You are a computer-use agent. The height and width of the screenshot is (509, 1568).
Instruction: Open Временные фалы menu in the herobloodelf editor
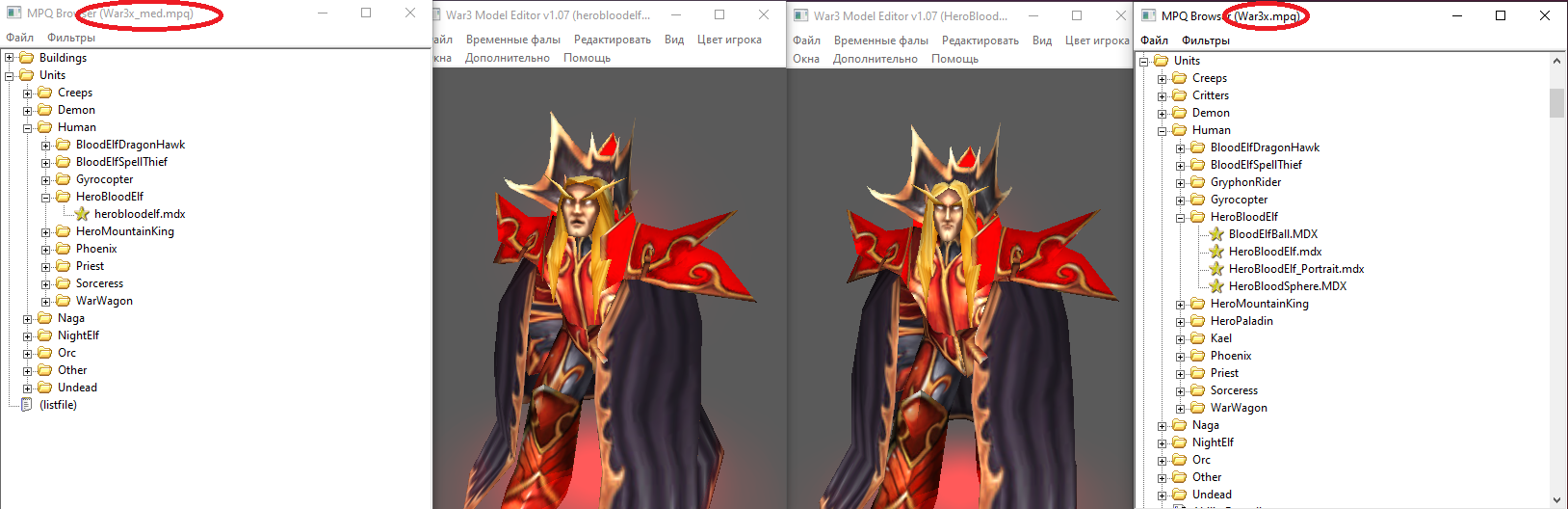tap(513, 40)
